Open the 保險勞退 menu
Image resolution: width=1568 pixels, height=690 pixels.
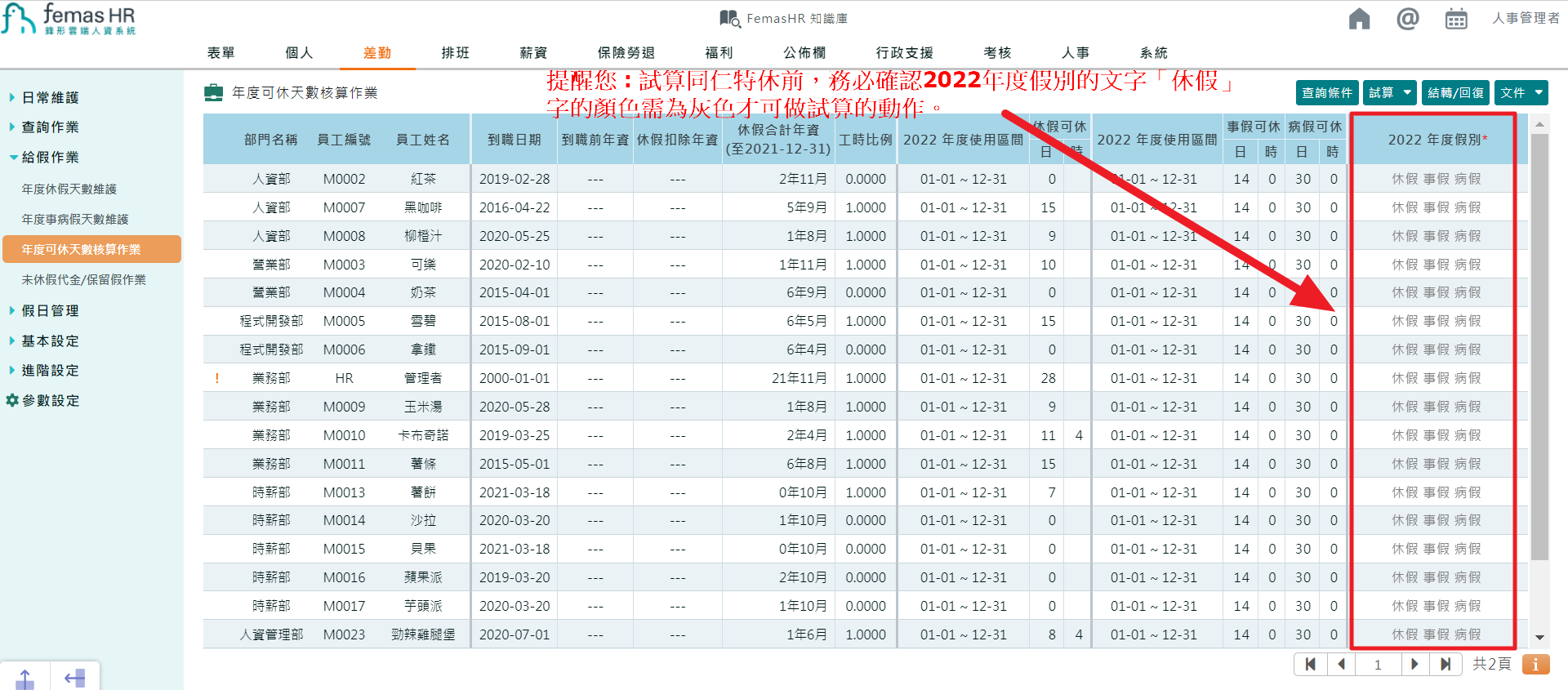(626, 52)
